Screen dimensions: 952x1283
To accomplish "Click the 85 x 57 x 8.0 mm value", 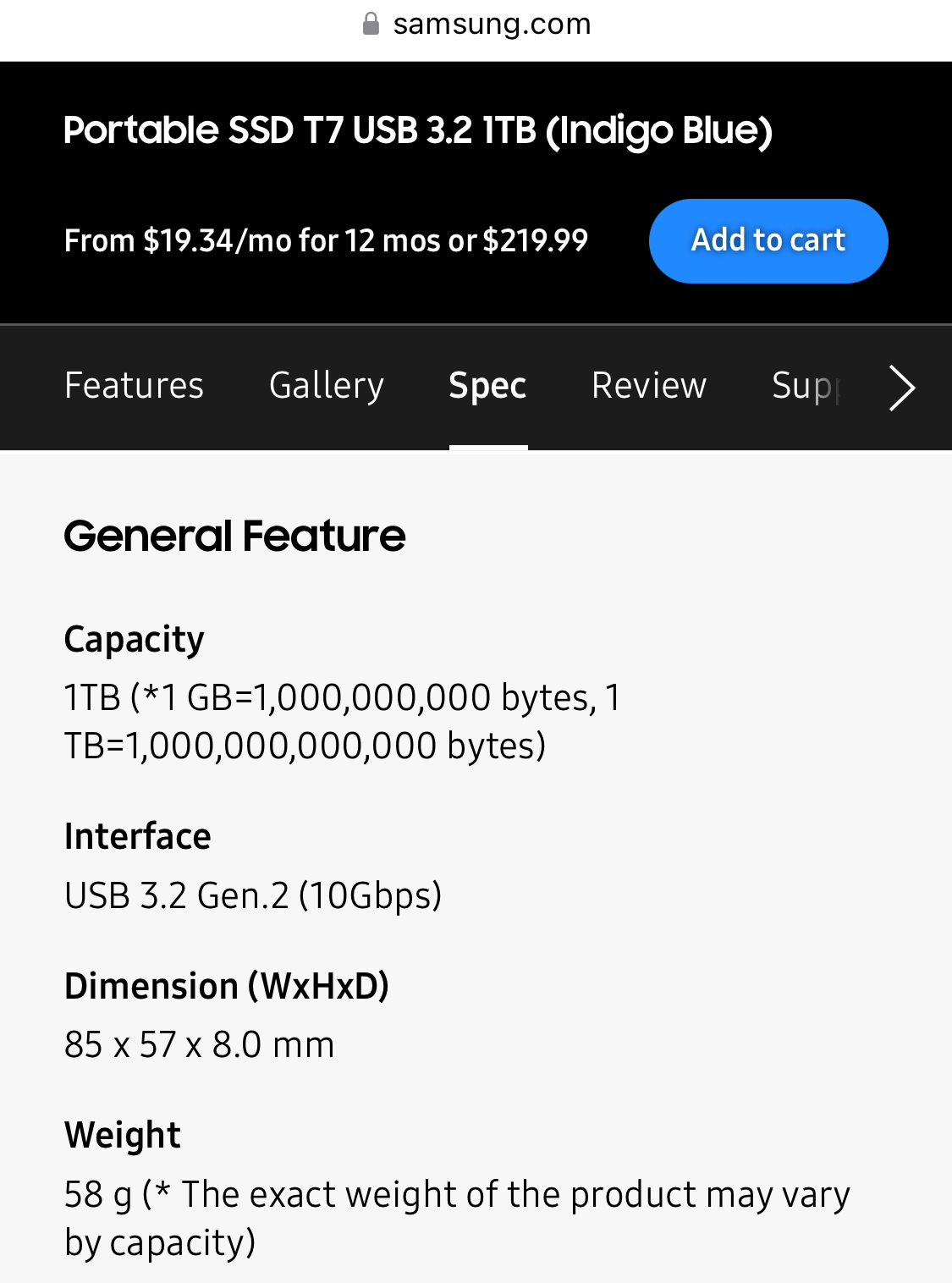I will [199, 1044].
